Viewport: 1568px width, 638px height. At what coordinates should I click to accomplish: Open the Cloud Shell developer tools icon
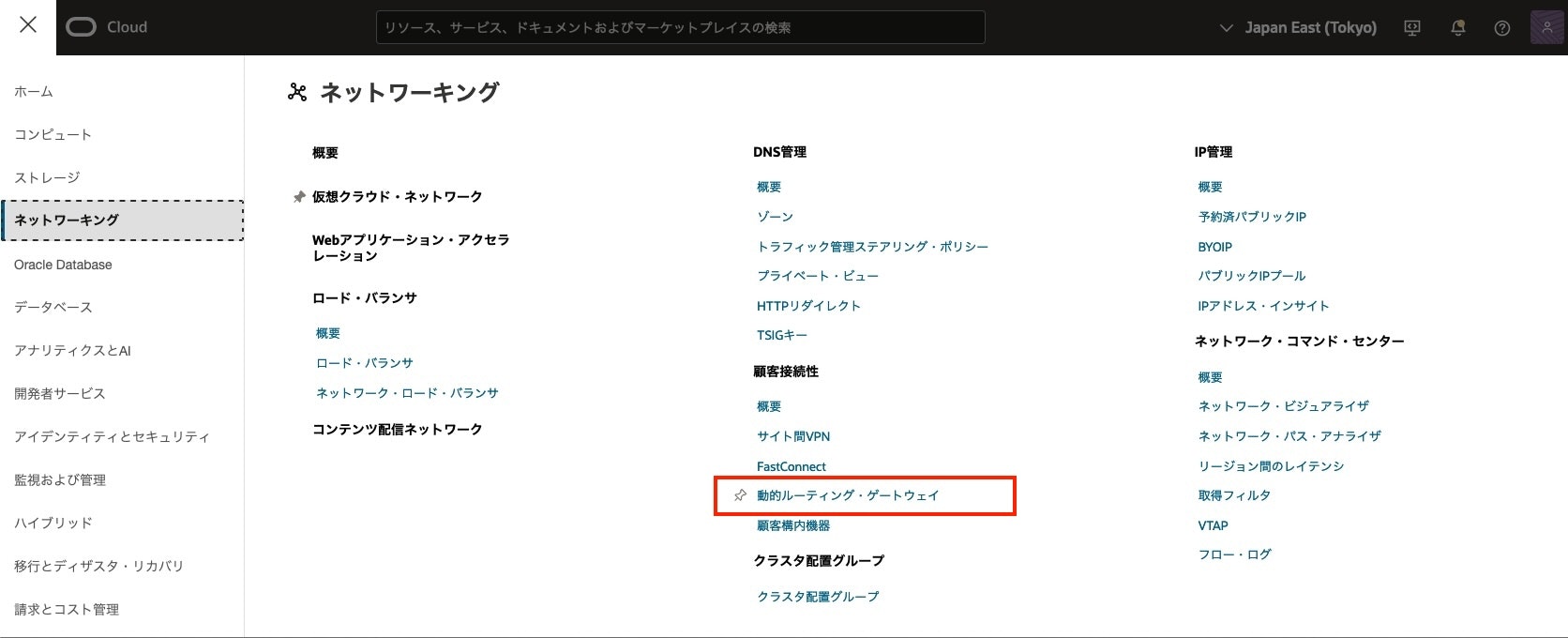[x=1412, y=28]
